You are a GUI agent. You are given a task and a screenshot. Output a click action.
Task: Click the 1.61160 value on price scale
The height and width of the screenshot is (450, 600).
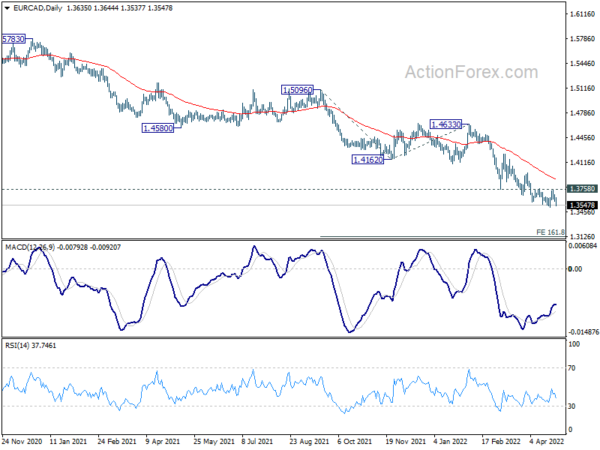pyautogui.click(x=582, y=14)
